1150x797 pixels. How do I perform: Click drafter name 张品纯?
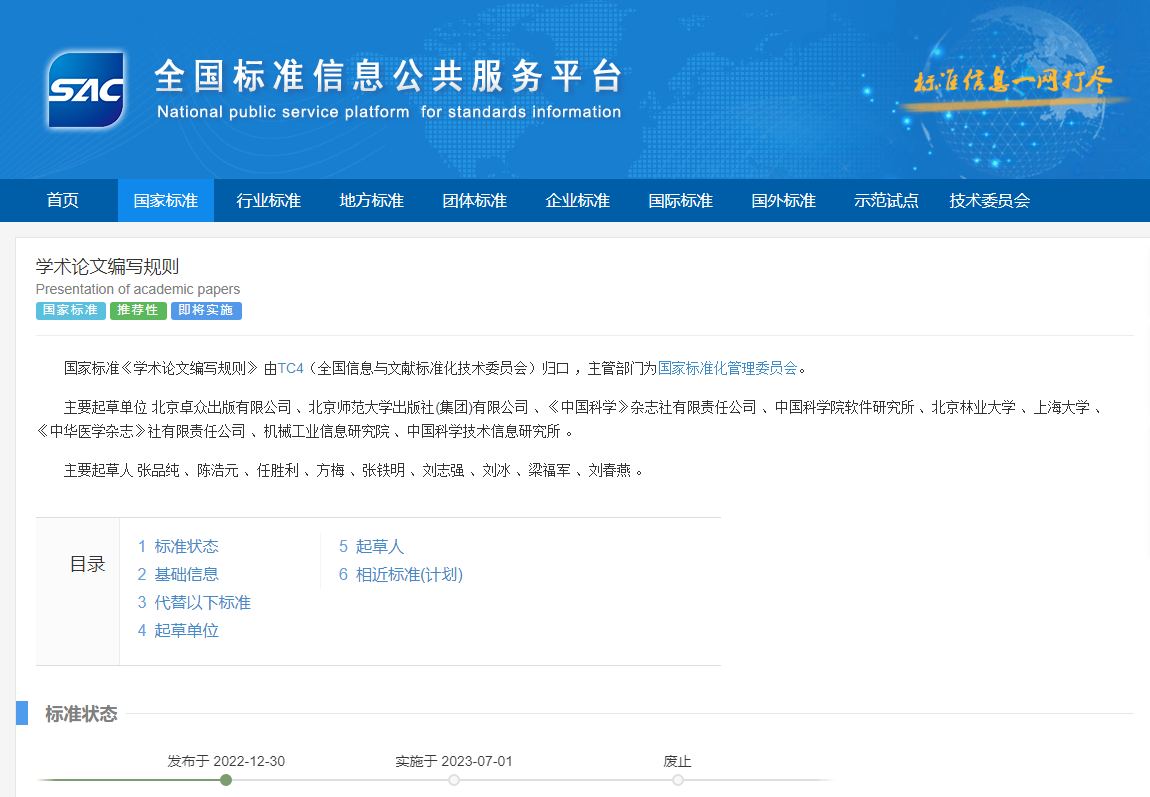158,470
